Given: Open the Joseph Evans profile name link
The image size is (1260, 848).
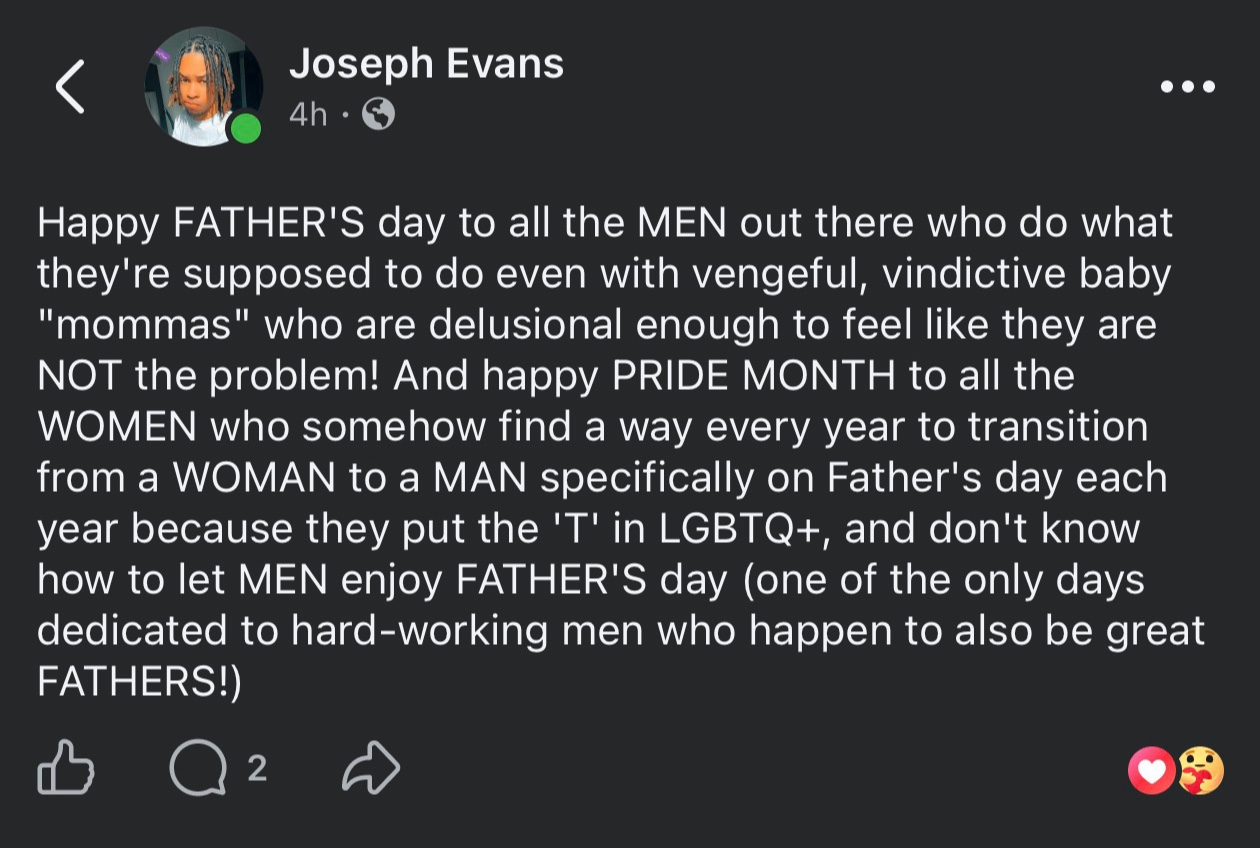Looking at the screenshot, I should coord(427,64).
